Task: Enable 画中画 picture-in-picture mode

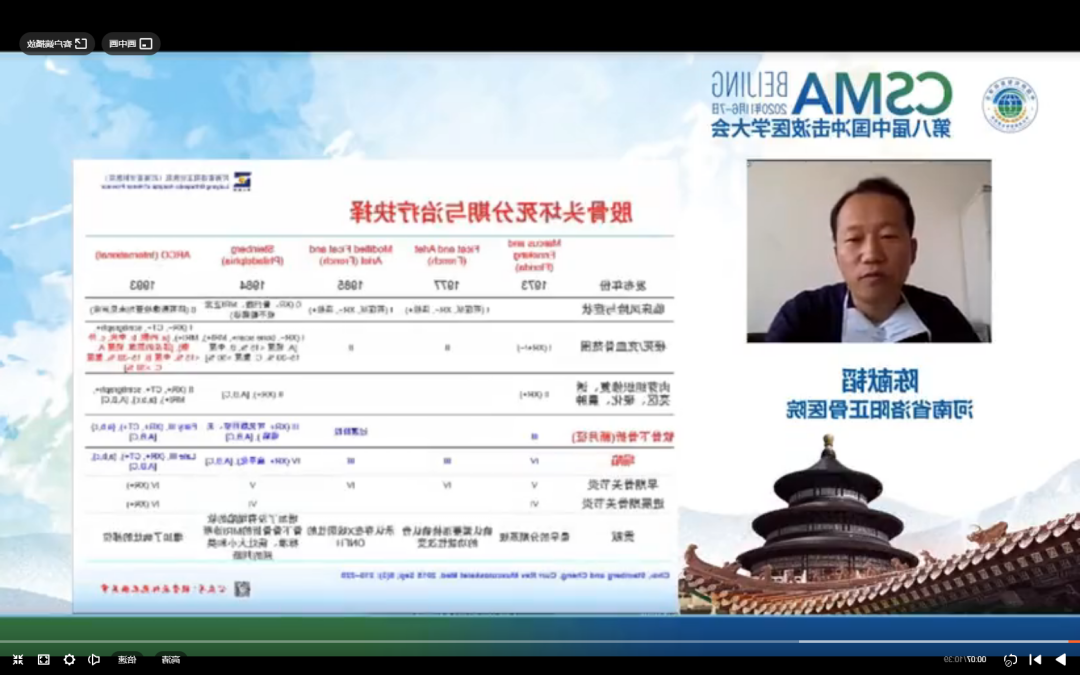Action: [131, 44]
